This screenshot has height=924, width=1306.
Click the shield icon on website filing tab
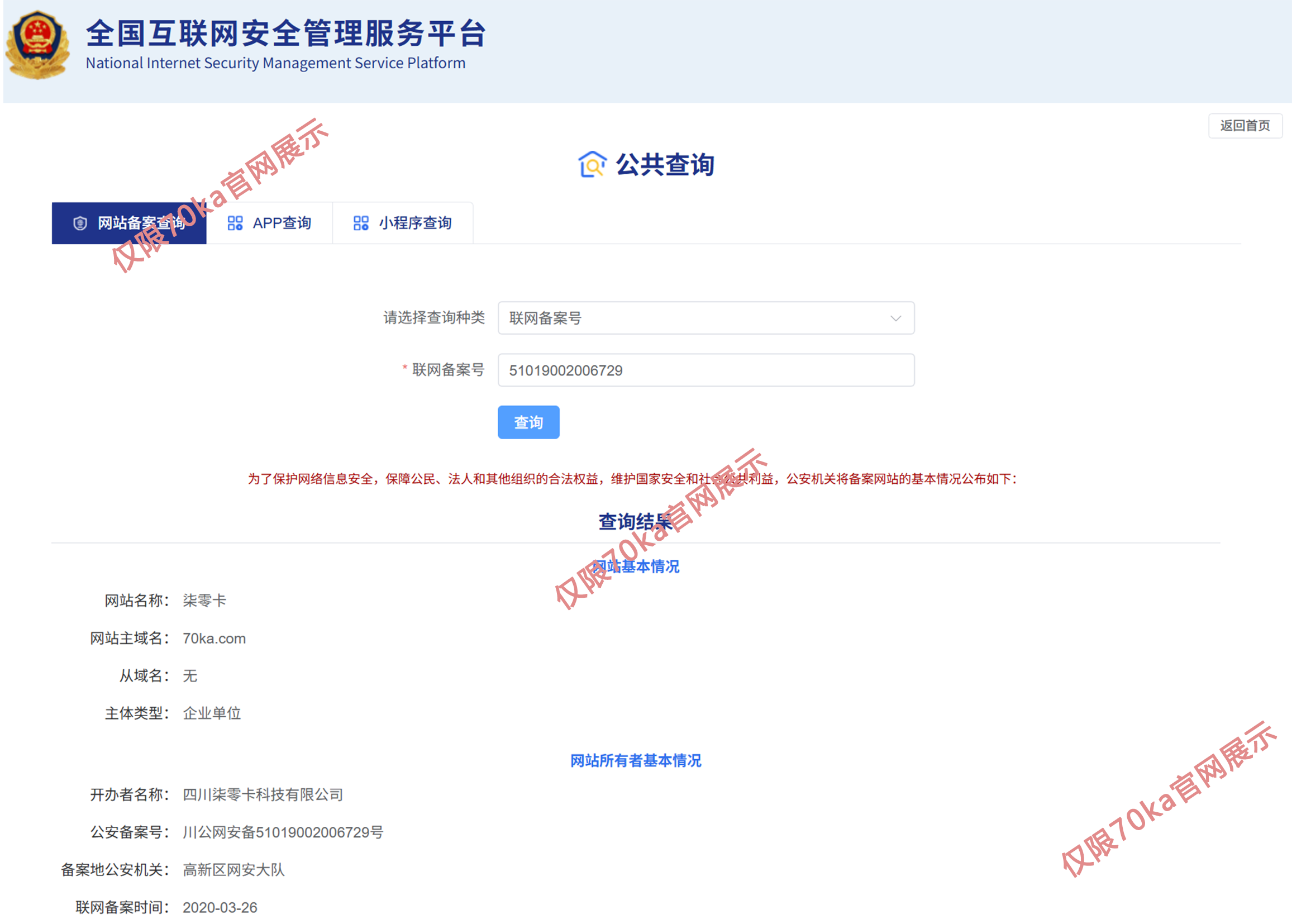tap(80, 223)
